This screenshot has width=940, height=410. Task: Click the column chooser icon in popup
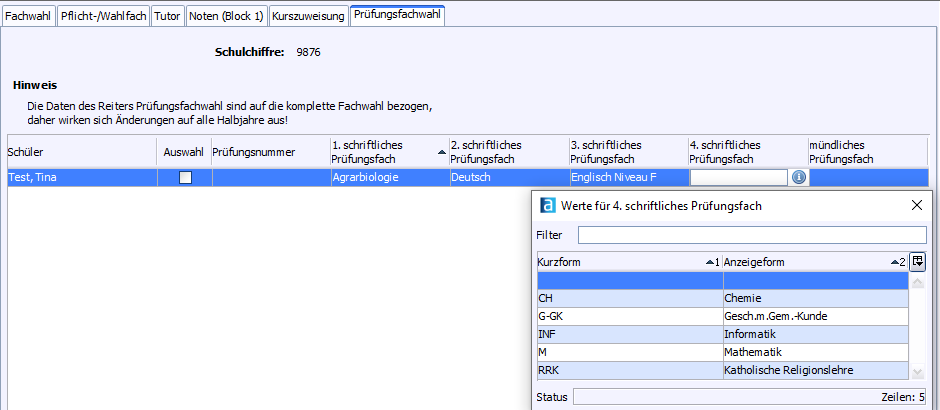pyautogui.click(x=918, y=261)
